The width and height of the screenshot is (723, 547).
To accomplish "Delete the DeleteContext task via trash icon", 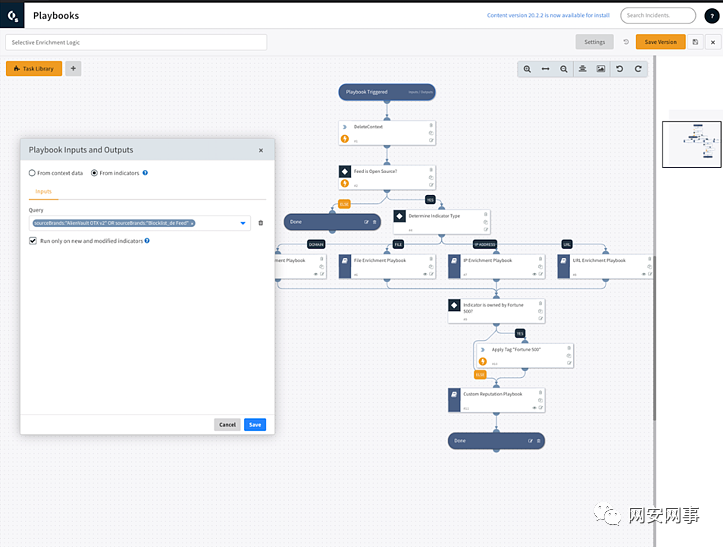I will point(431,125).
